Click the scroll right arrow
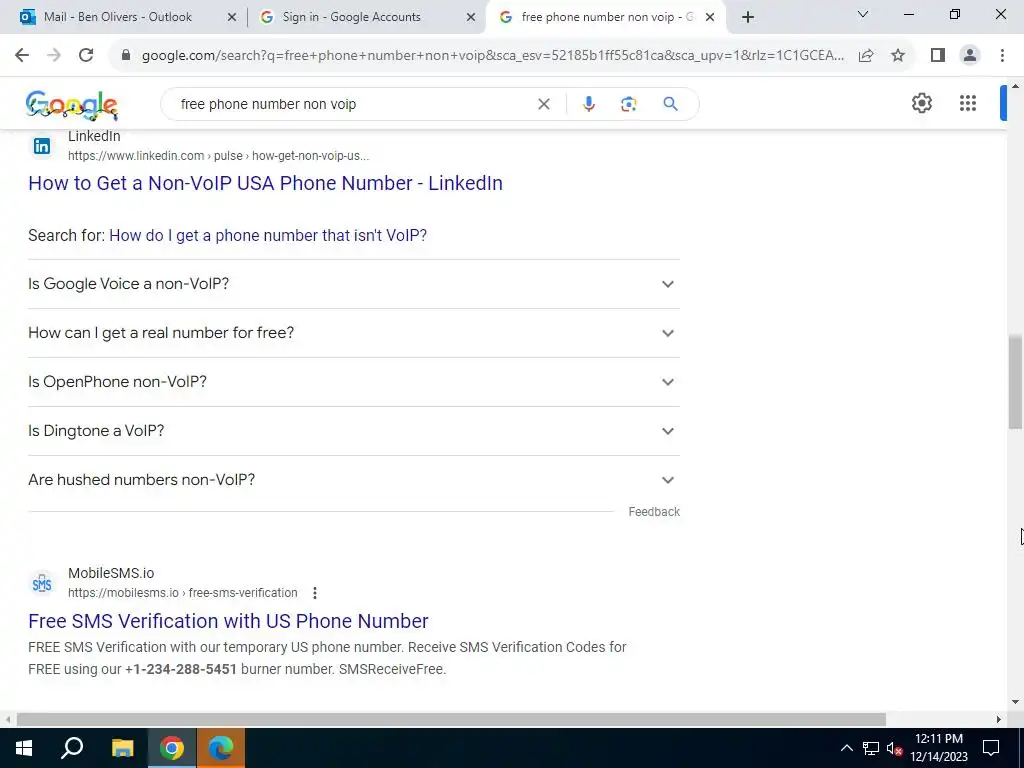This screenshot has width=1024, height=768. (999, 720)
